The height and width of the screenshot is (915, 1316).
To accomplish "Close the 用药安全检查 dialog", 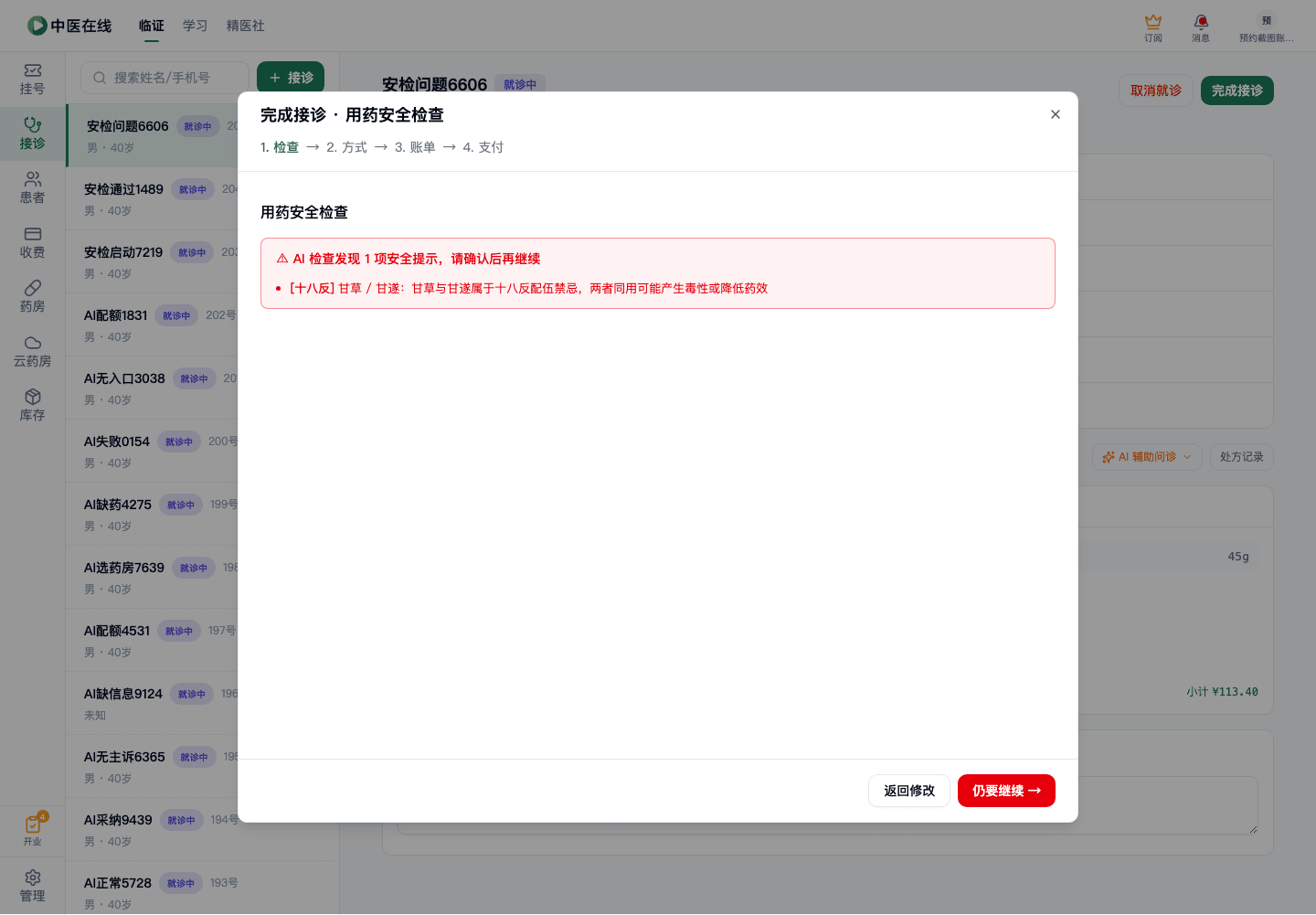I will pos(1056,114).
